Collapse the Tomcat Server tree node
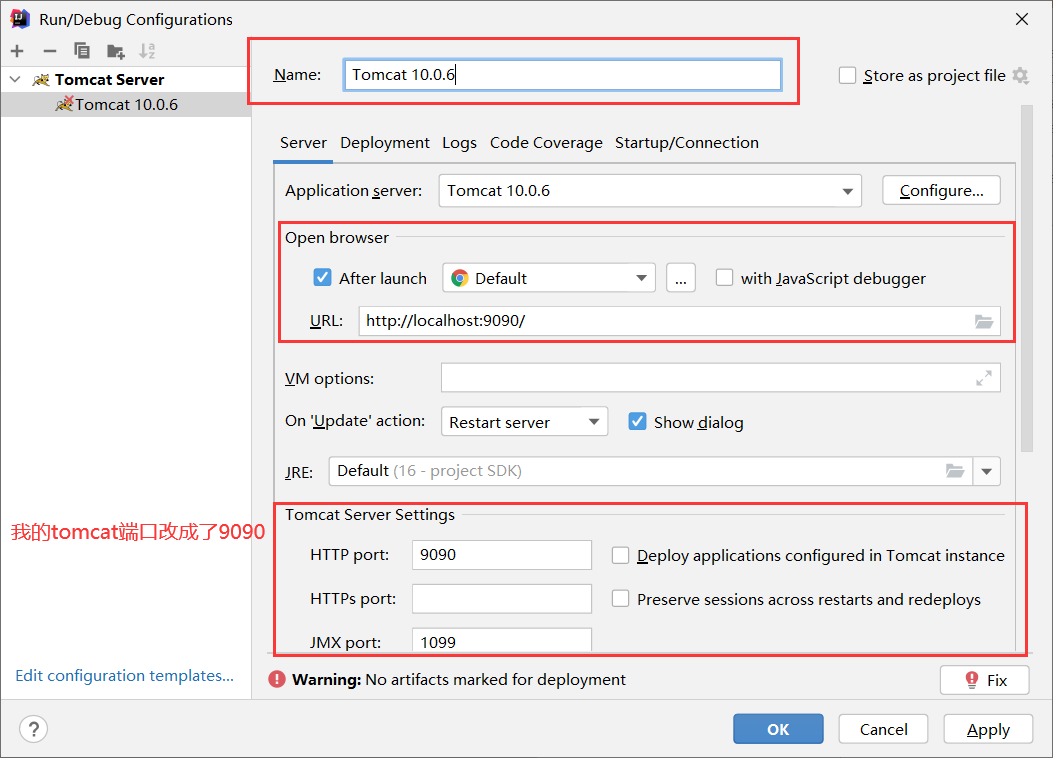1053x758 pixels. [x=15, y=79]
